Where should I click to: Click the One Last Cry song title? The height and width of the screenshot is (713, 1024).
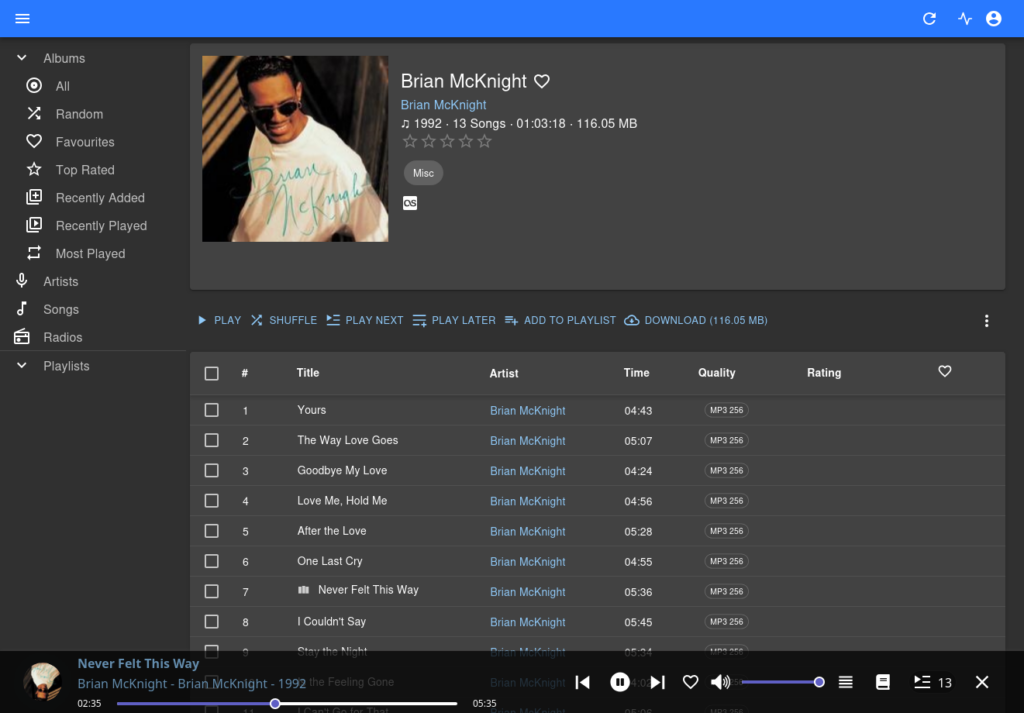pos(330,561)
